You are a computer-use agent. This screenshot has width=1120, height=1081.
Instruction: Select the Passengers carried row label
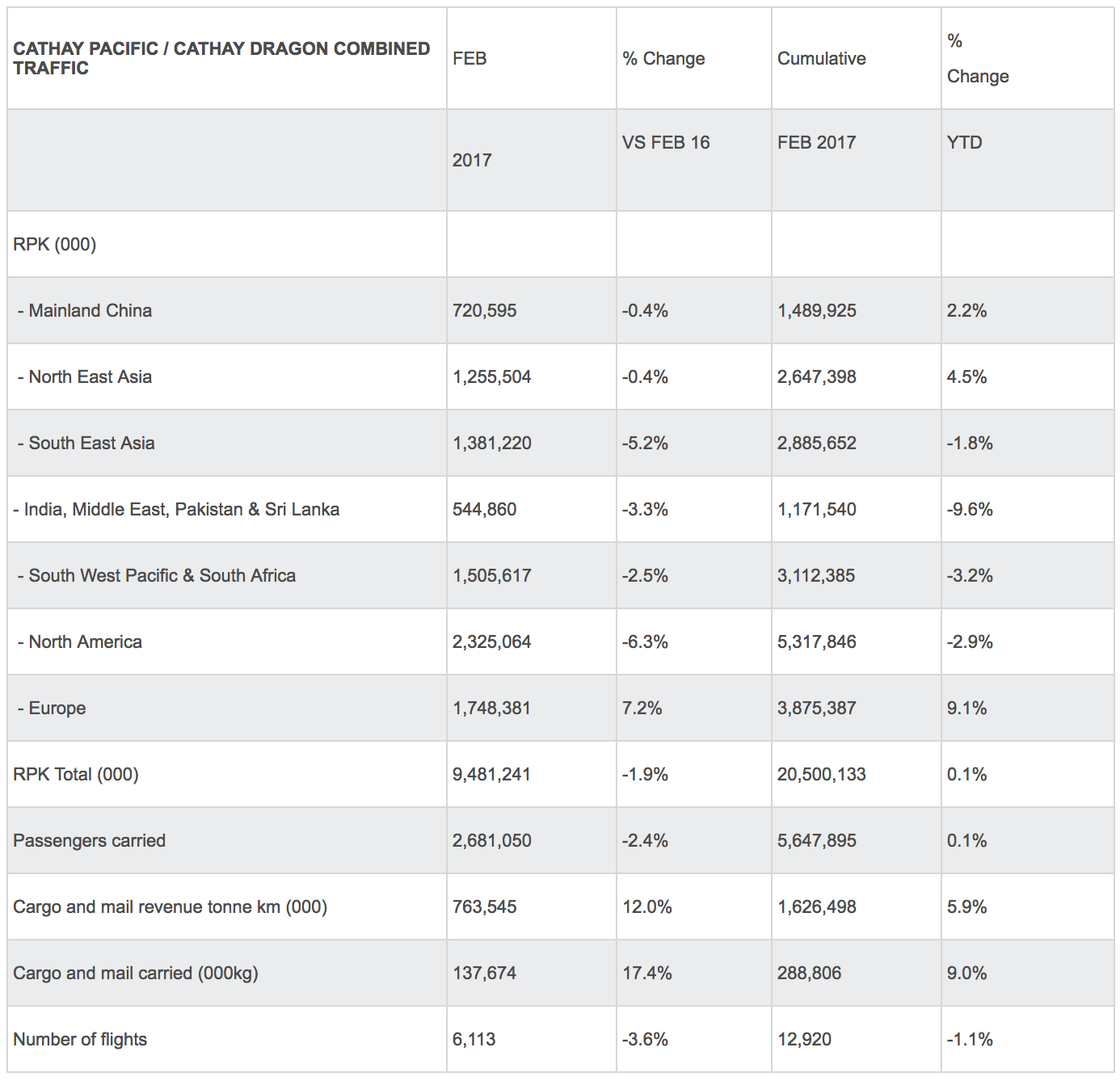pos(89,840)
